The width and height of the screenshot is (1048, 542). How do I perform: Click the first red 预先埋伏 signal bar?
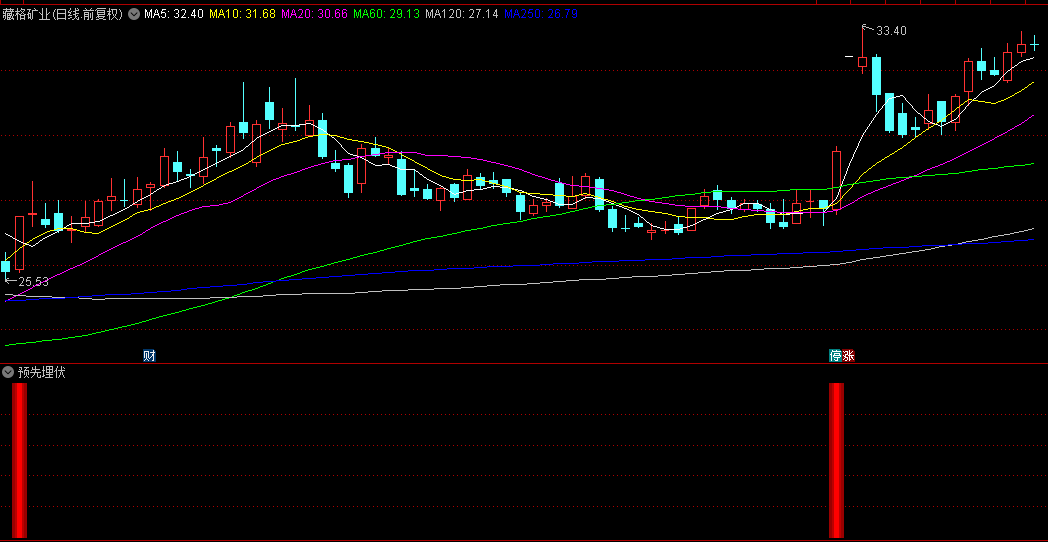click(19, 460)
